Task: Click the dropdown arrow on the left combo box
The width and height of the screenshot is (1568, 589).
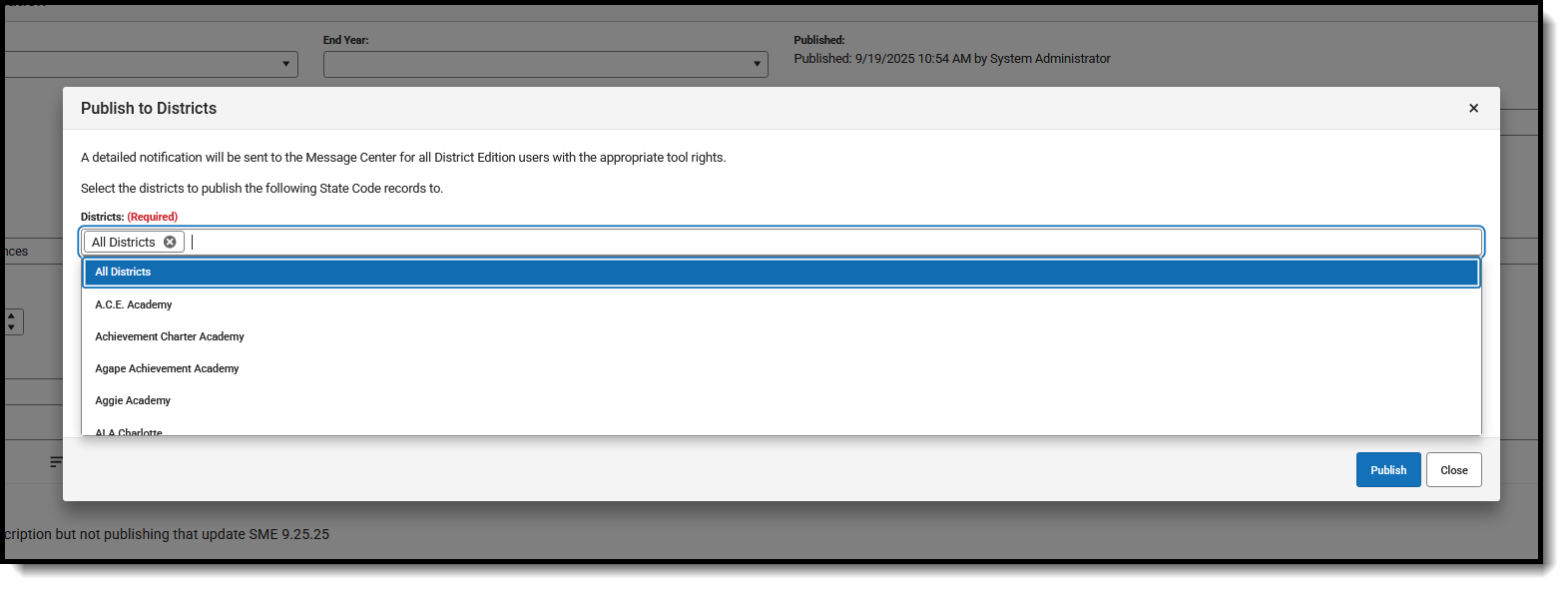Action: coord(286,64)
